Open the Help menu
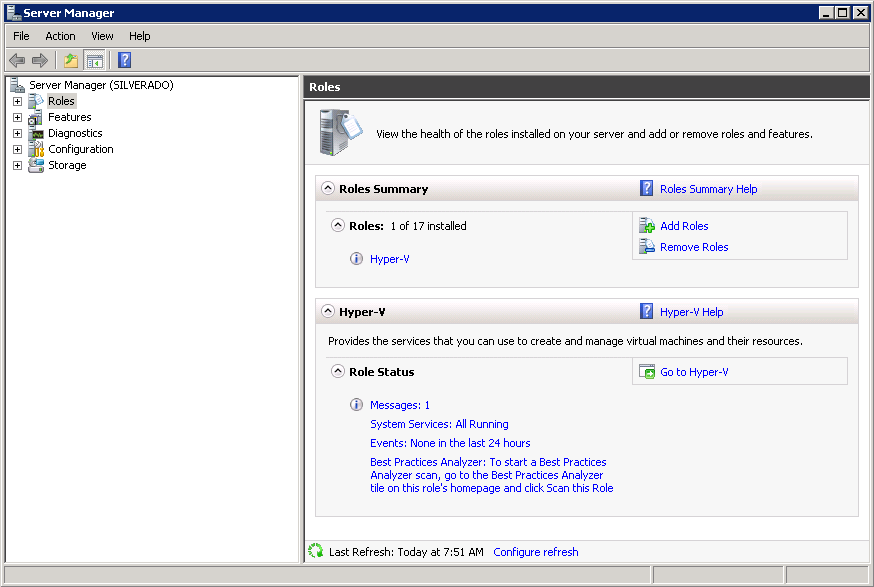 139,36
